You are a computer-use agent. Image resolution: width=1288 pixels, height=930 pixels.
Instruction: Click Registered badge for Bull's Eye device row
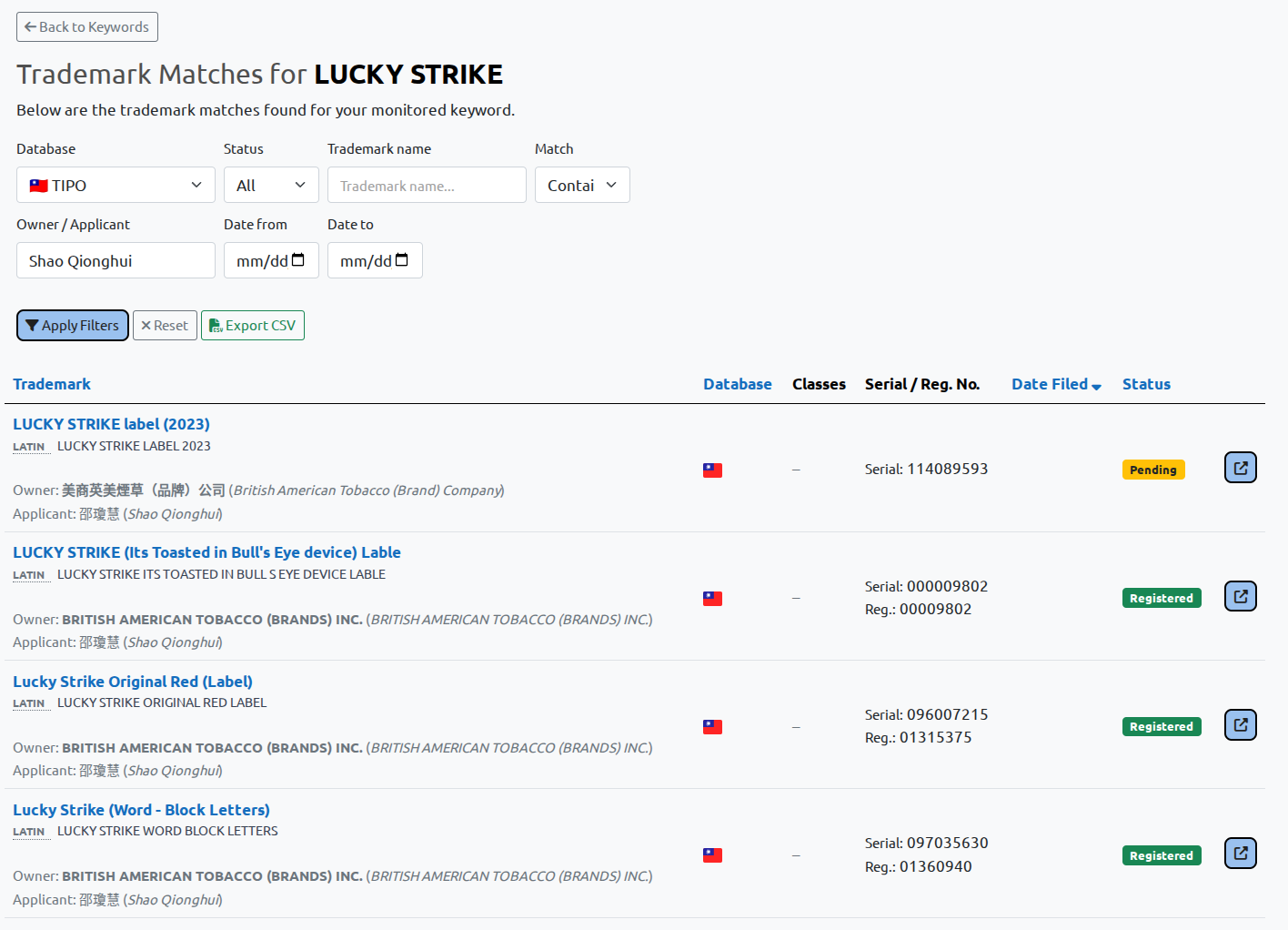coord(1162,598)
